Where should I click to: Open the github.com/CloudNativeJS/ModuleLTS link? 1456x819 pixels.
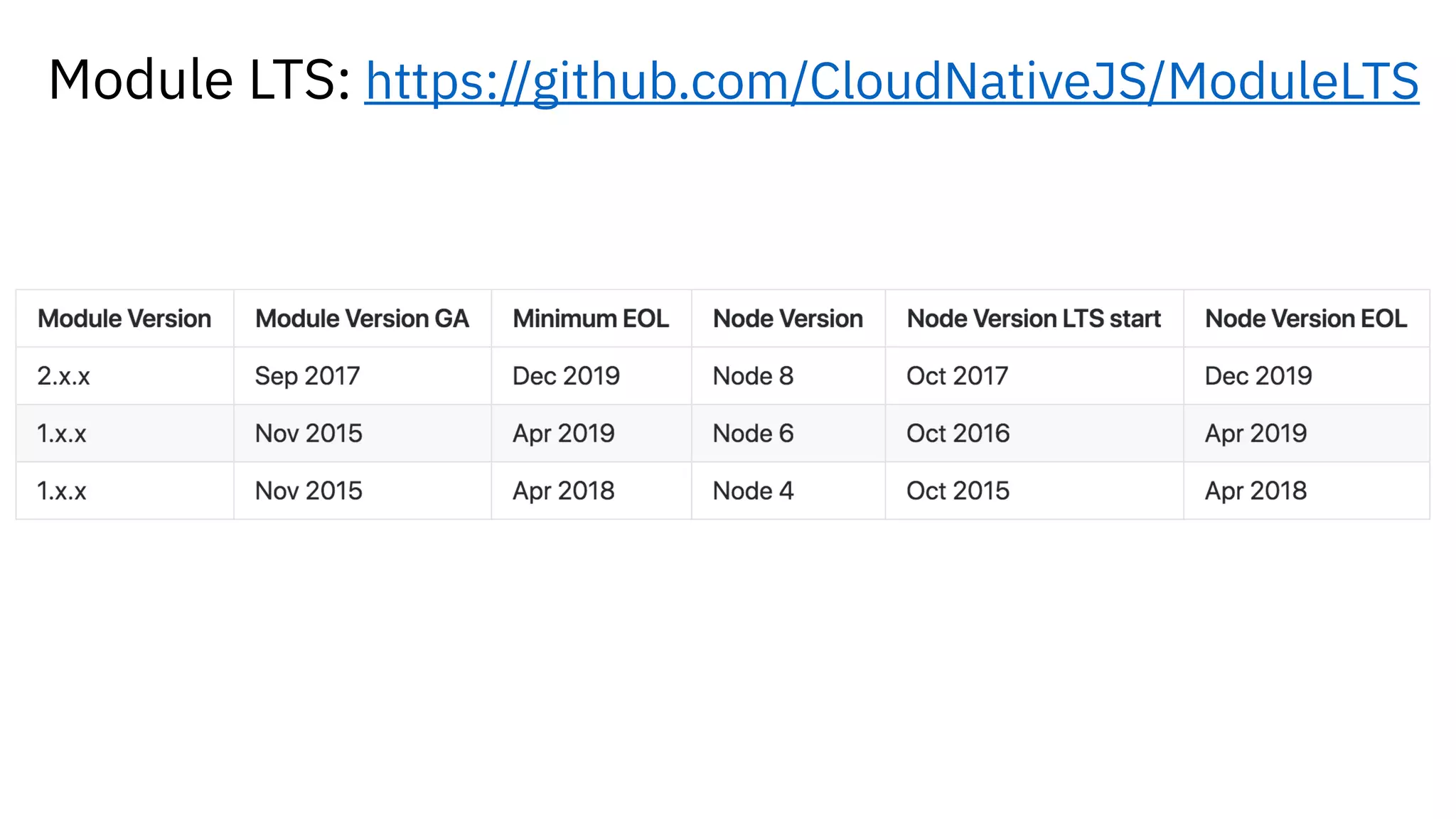click(x=892, y=81)
